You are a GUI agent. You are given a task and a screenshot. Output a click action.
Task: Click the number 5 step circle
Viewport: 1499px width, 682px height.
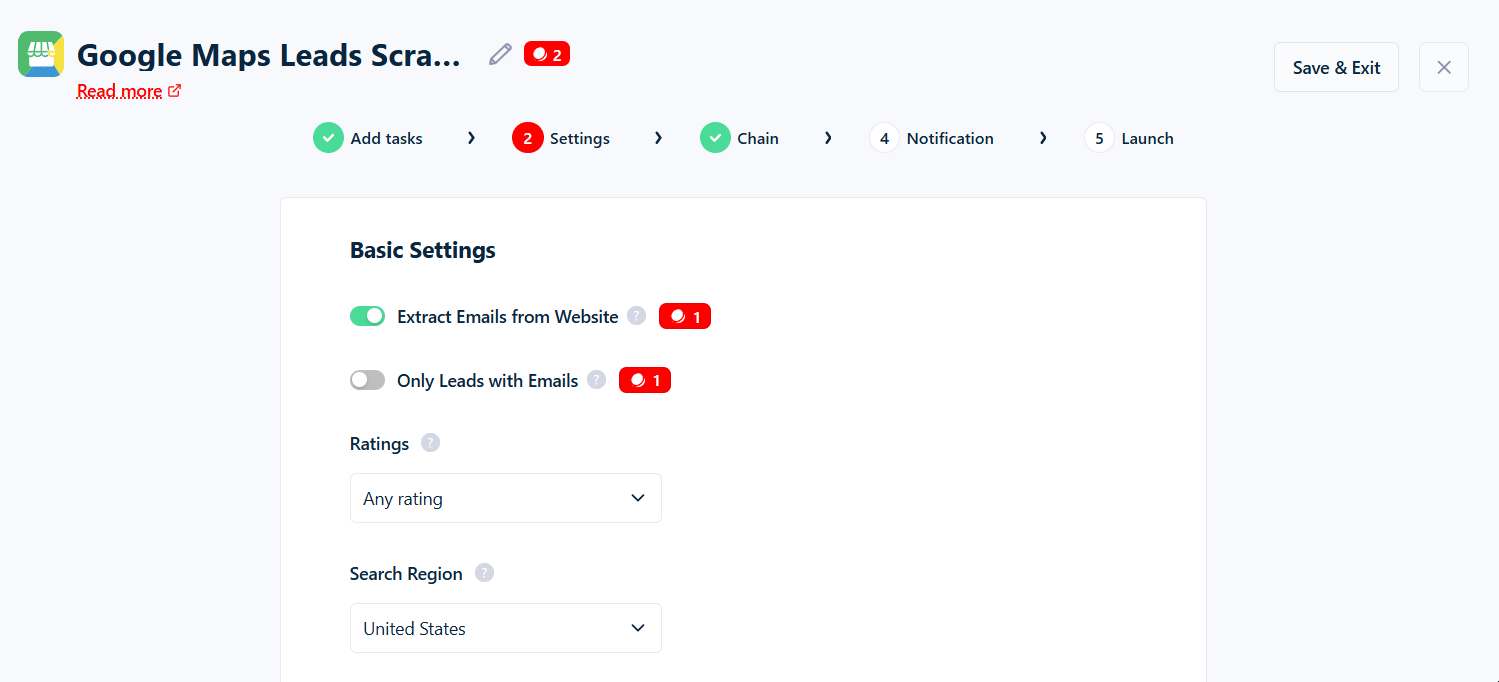pos(1099,138)
